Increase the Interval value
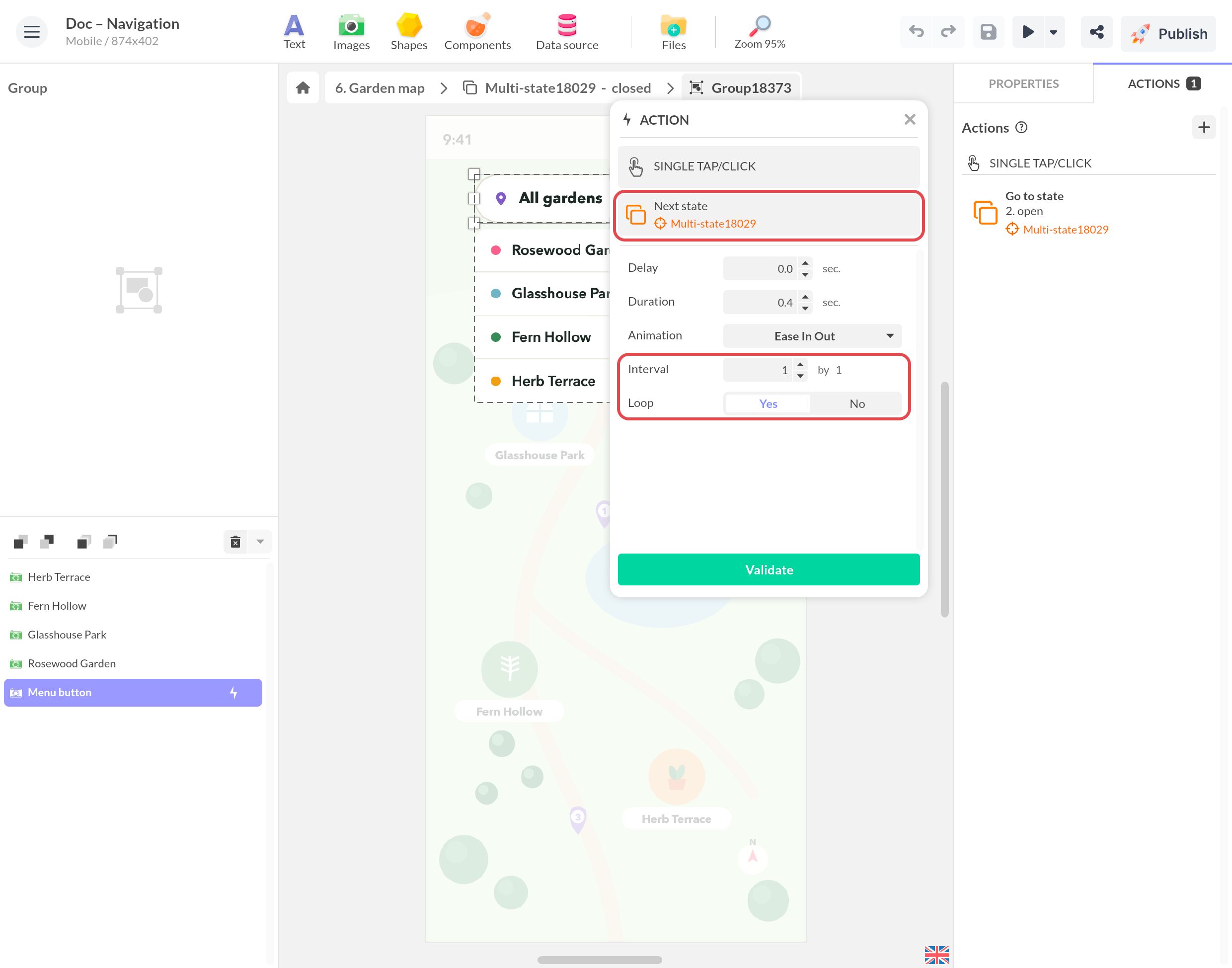 coord(799,364)
